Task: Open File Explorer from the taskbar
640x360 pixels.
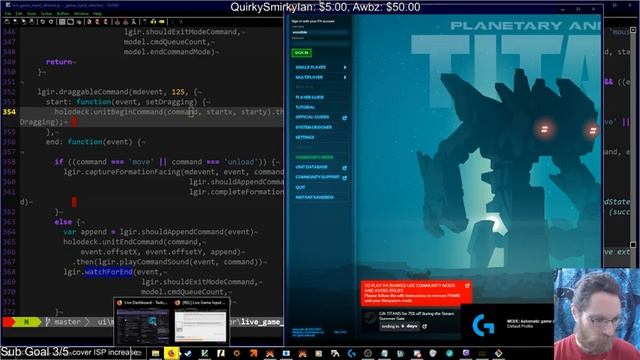Action: coord(155,353)
